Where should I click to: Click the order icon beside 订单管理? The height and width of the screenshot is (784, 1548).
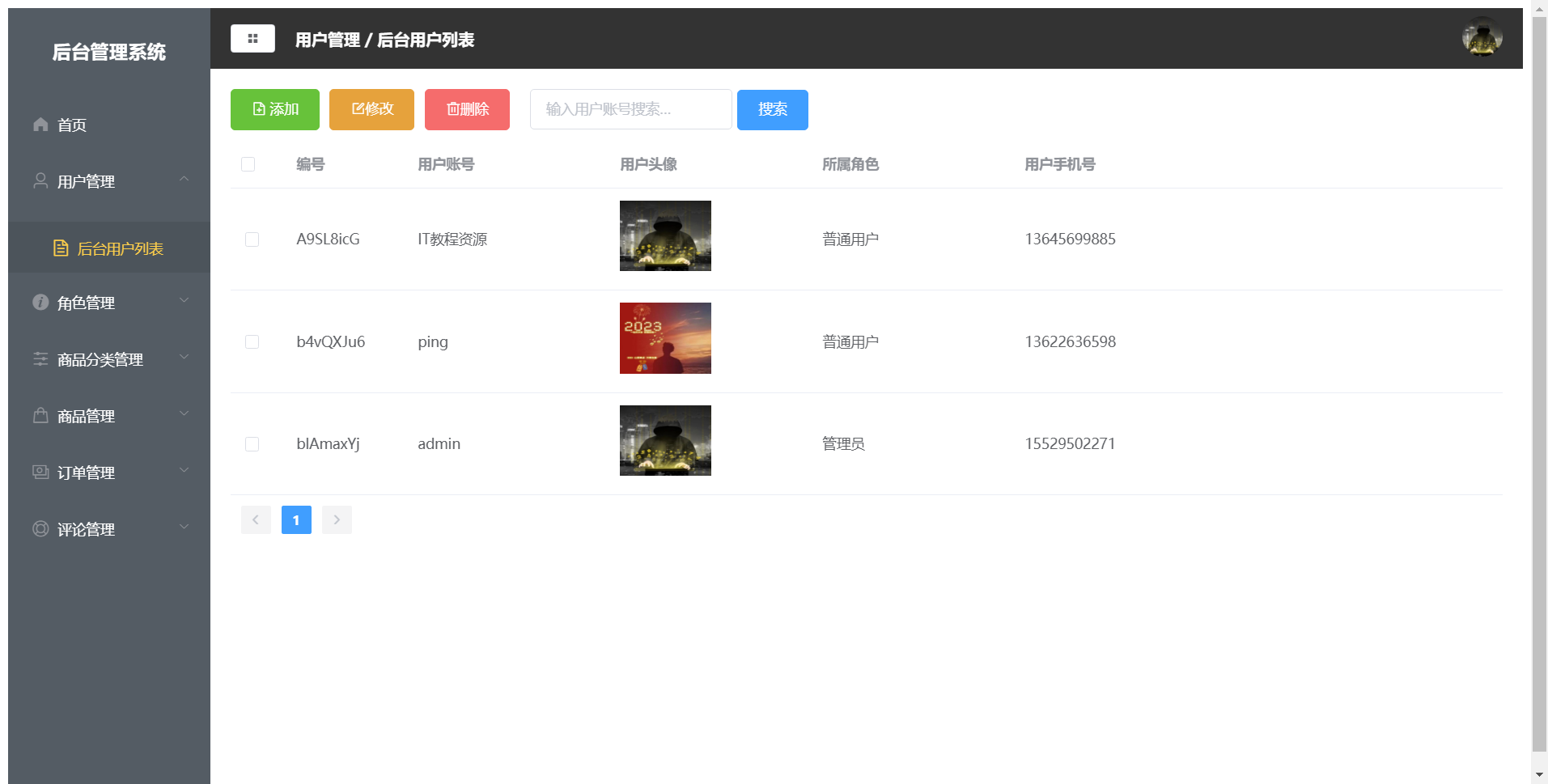(40, 472)
